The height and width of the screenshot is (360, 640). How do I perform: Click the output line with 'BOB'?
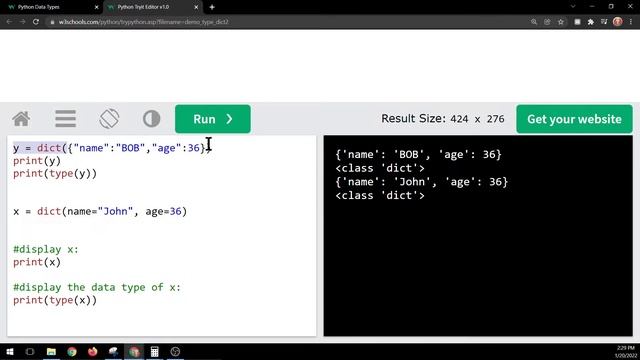[418, 155]
